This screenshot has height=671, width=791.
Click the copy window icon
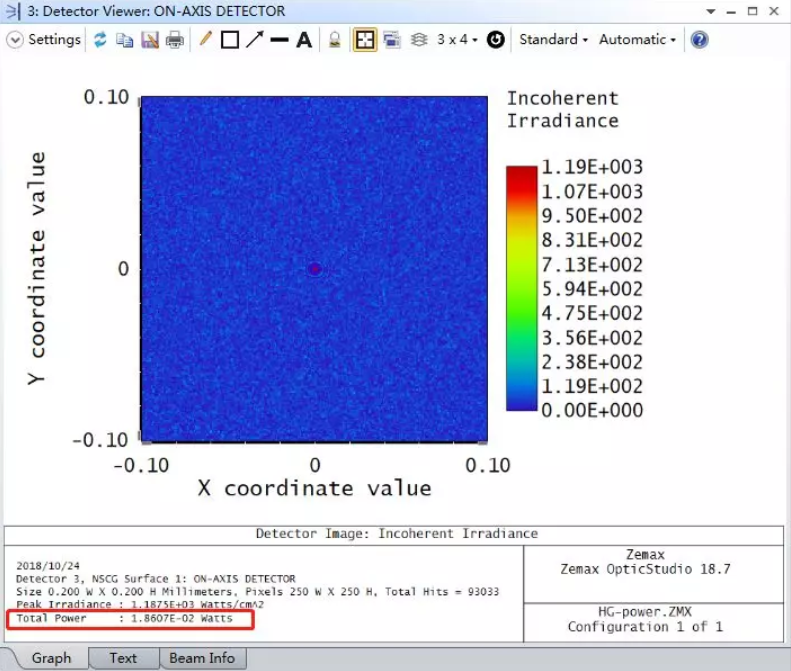coord(125,40)
